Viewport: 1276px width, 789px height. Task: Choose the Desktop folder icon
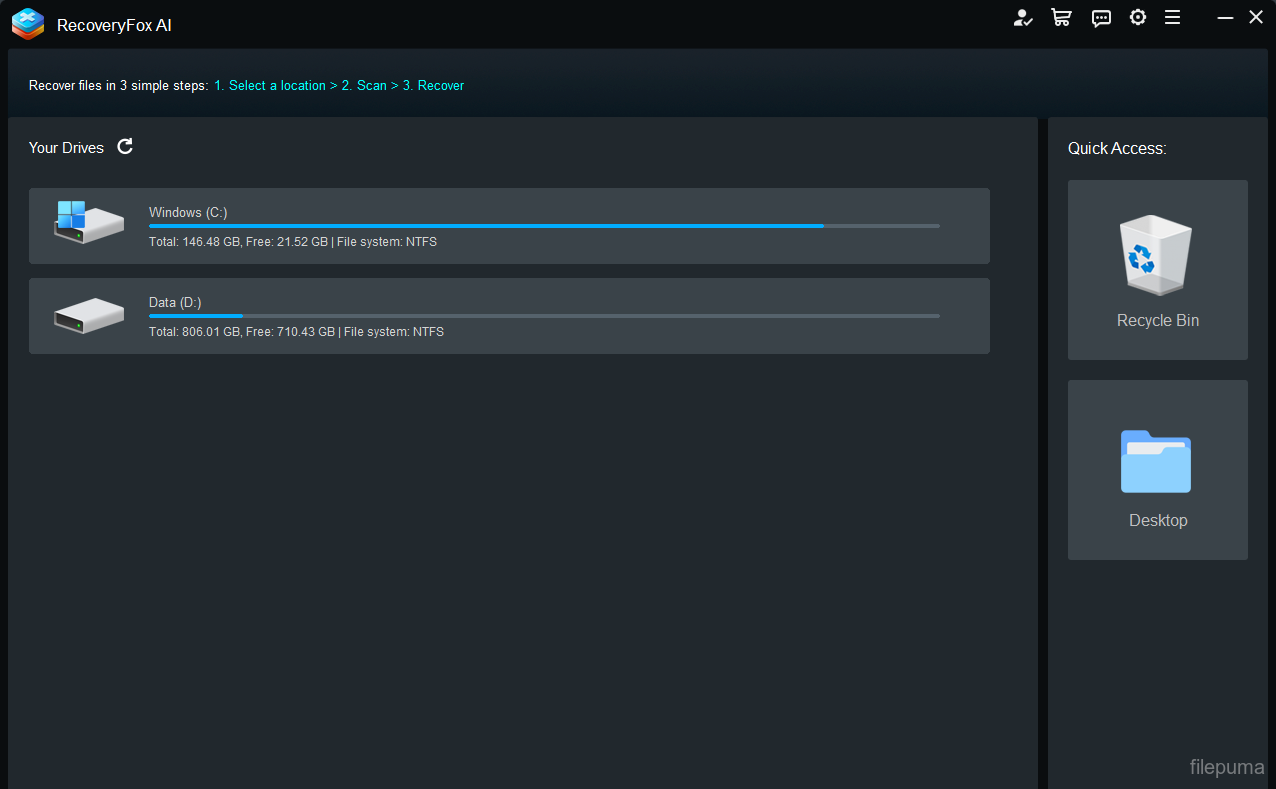pyautogui.click(x=1156, y=461)
